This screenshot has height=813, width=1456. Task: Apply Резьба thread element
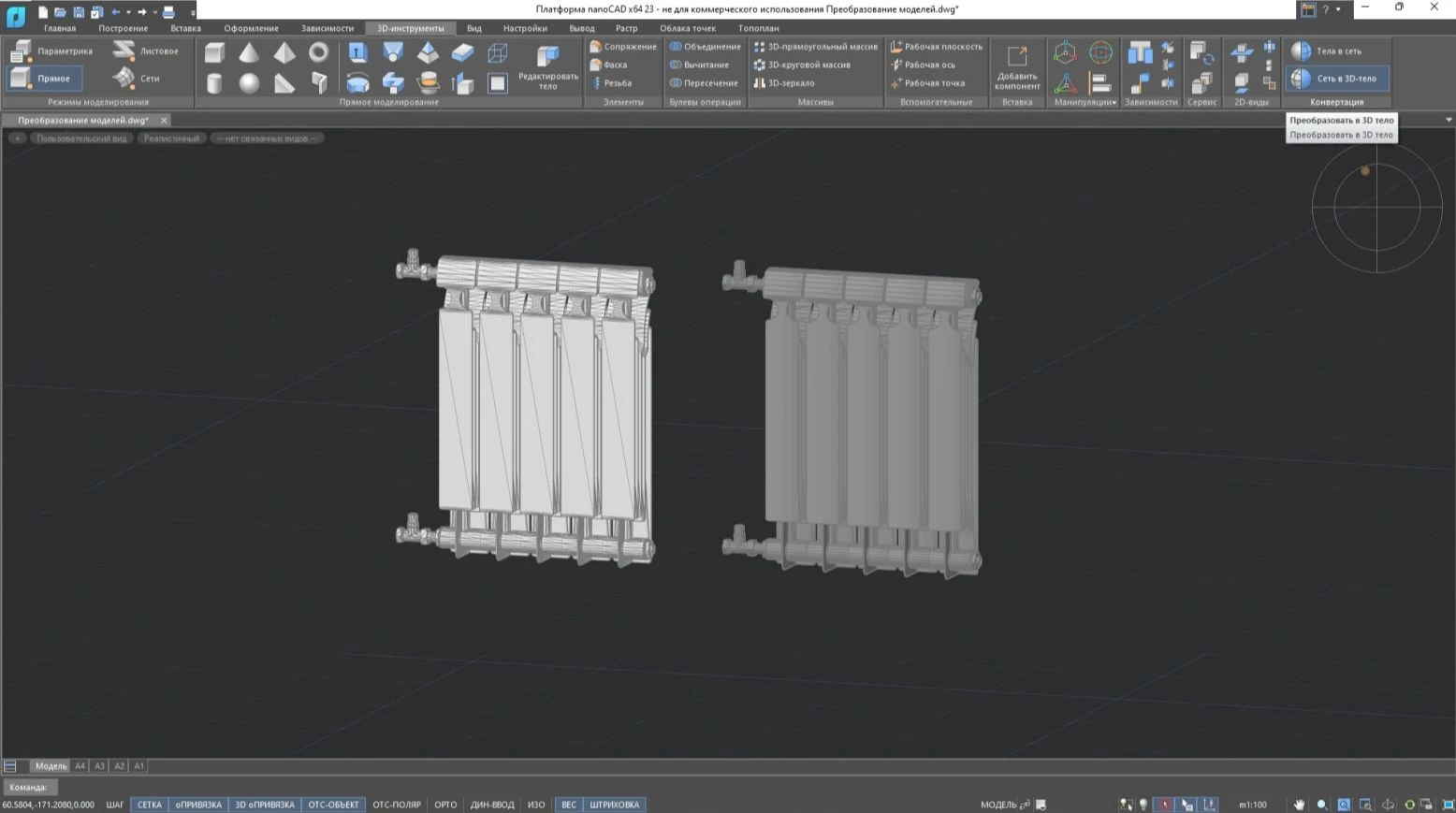click(612, 83)
